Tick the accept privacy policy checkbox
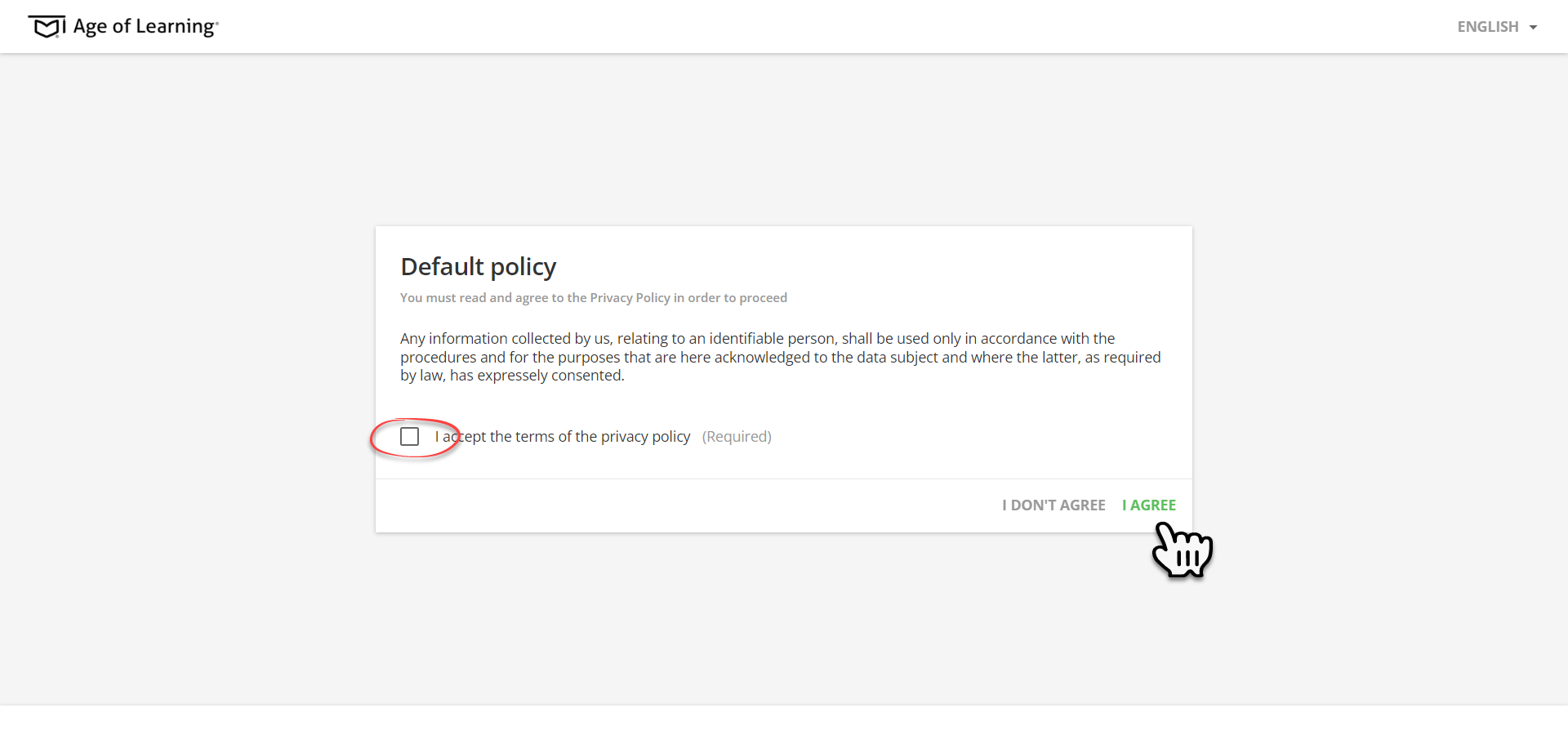The image size is (1568, 730). [x=410, y=437]
